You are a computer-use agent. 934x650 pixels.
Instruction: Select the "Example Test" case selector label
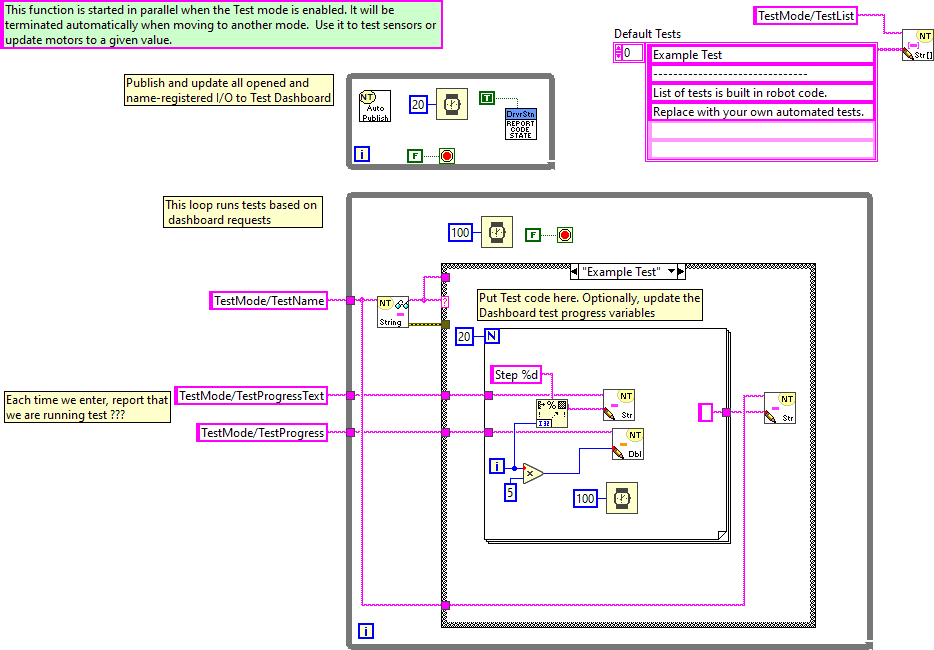pos(621,271)
